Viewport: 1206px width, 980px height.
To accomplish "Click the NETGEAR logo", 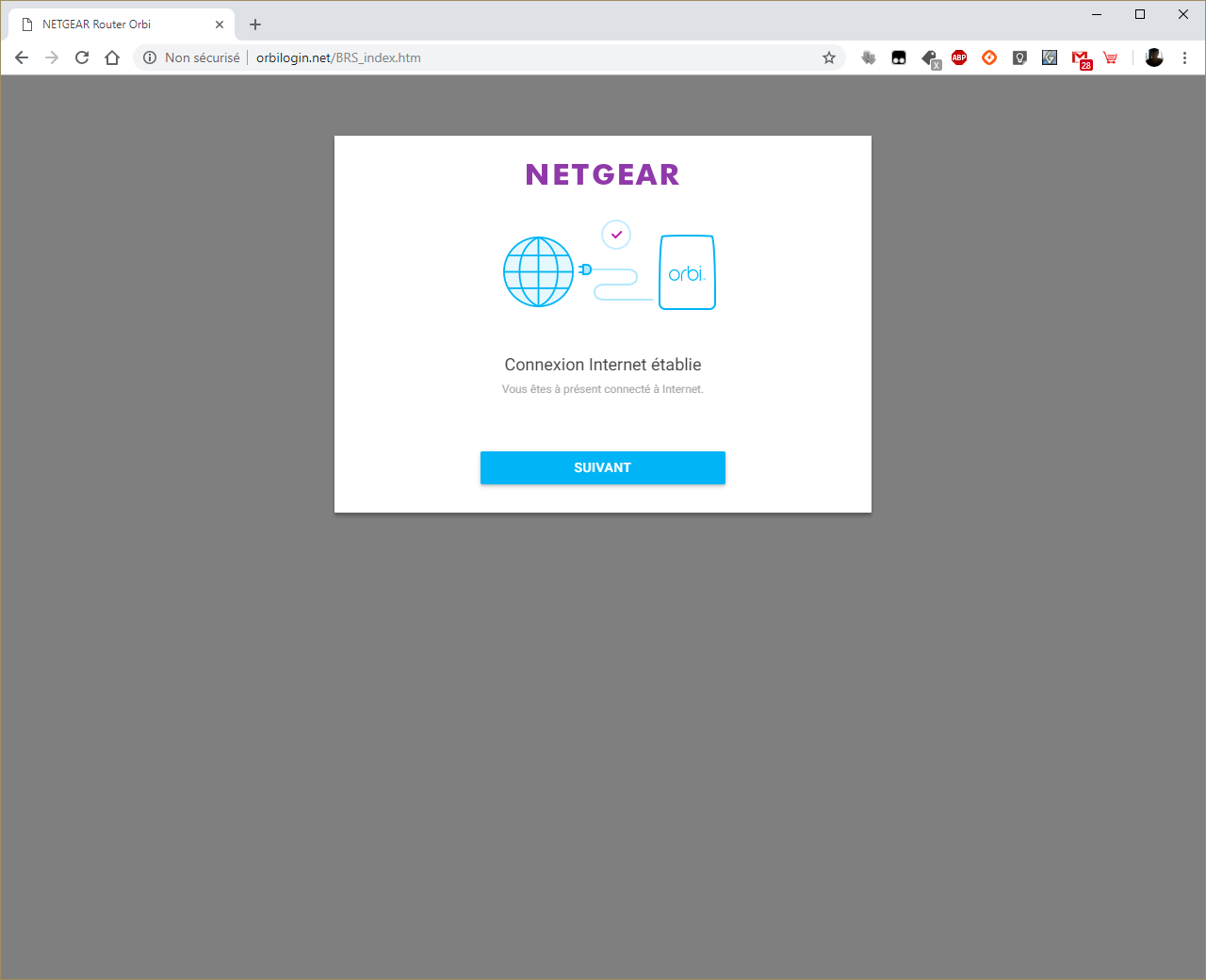I will point(603,174).
